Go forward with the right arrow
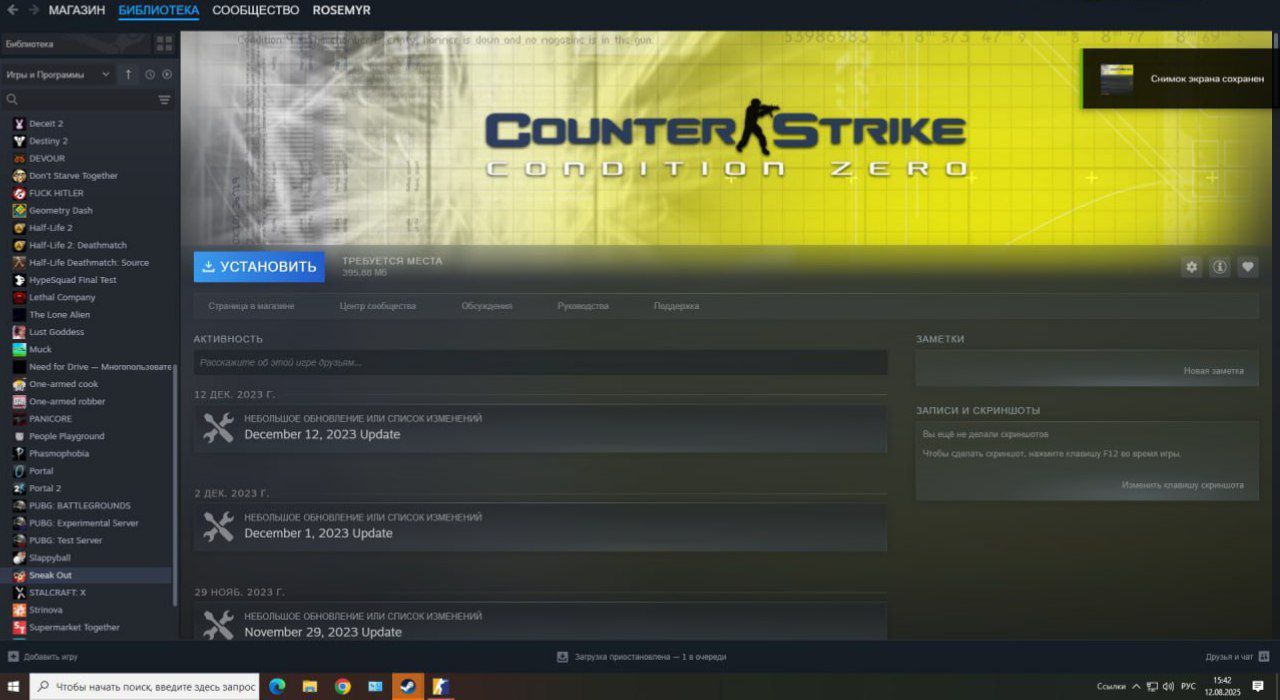 pos(33,10)
